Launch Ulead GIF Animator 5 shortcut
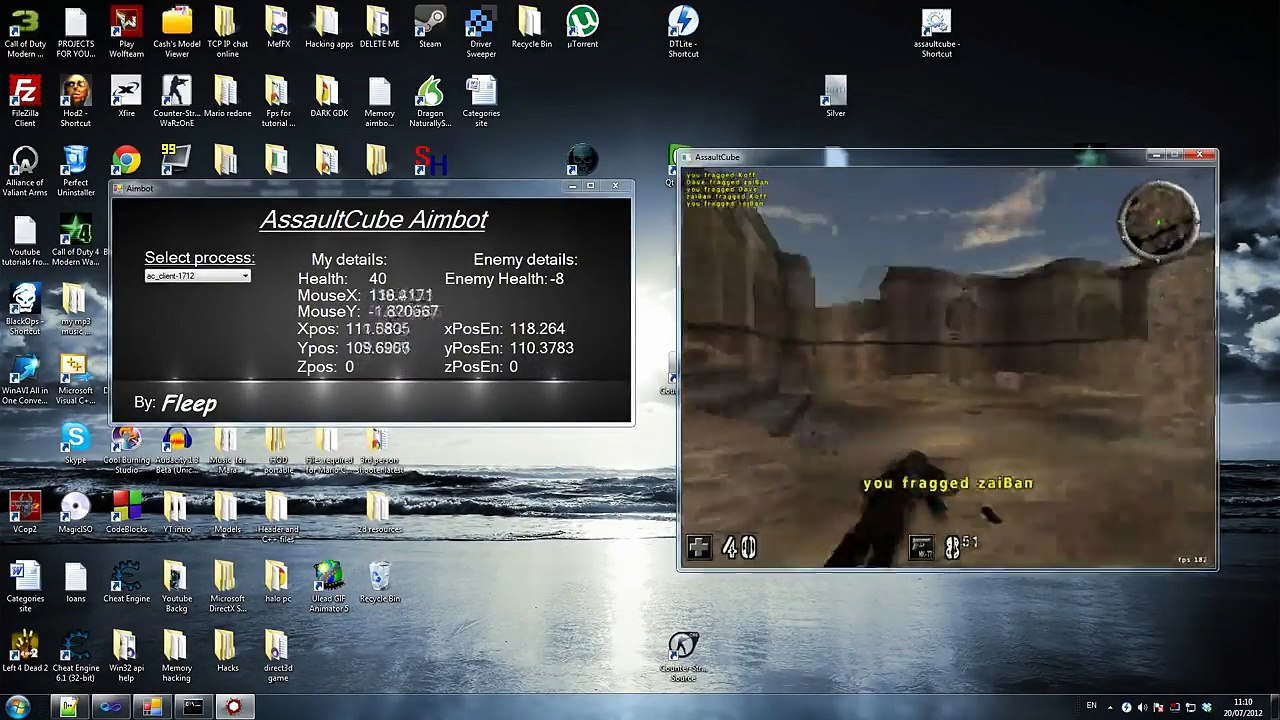 click(x=329, y=587)
